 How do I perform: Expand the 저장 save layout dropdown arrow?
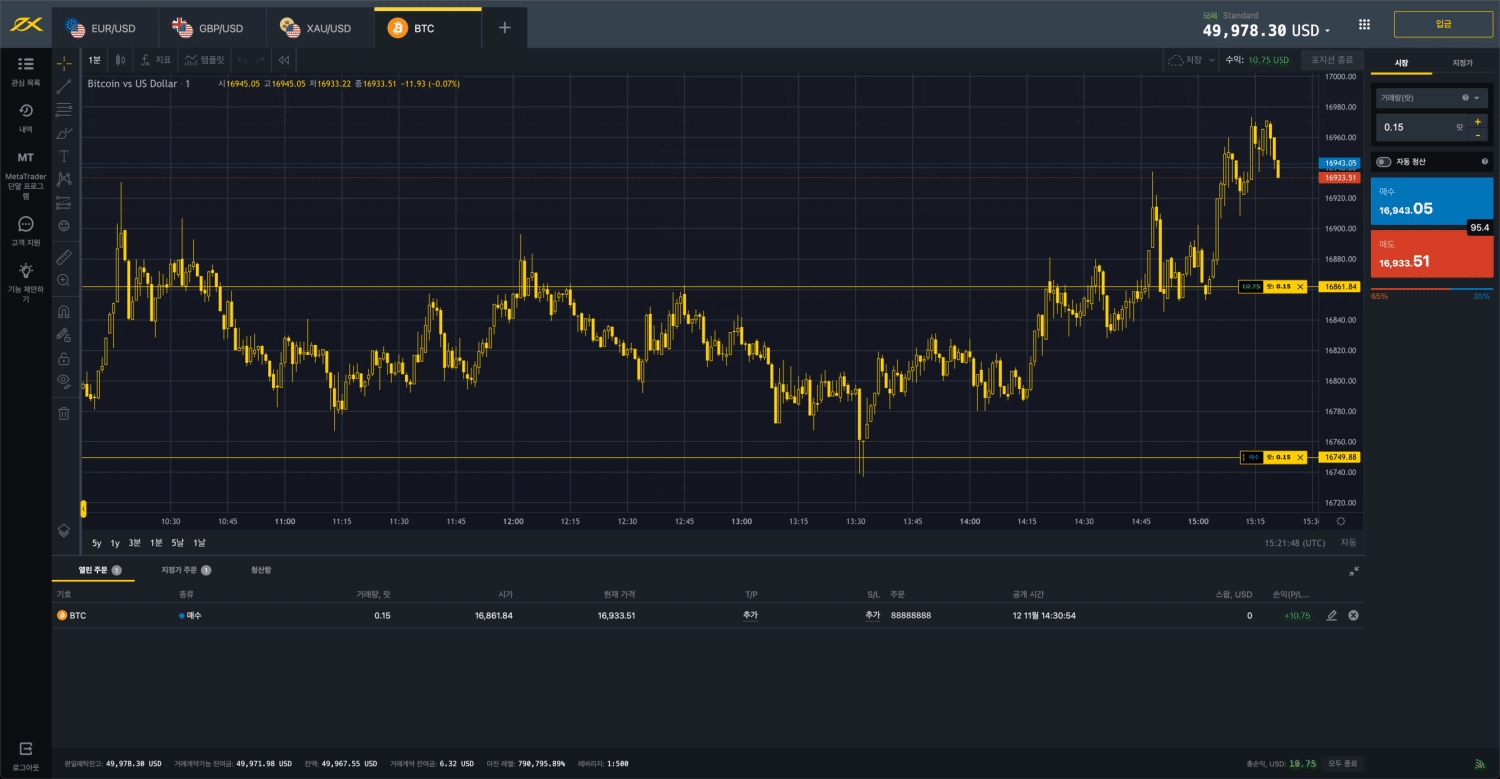(x=1213, y=60)
